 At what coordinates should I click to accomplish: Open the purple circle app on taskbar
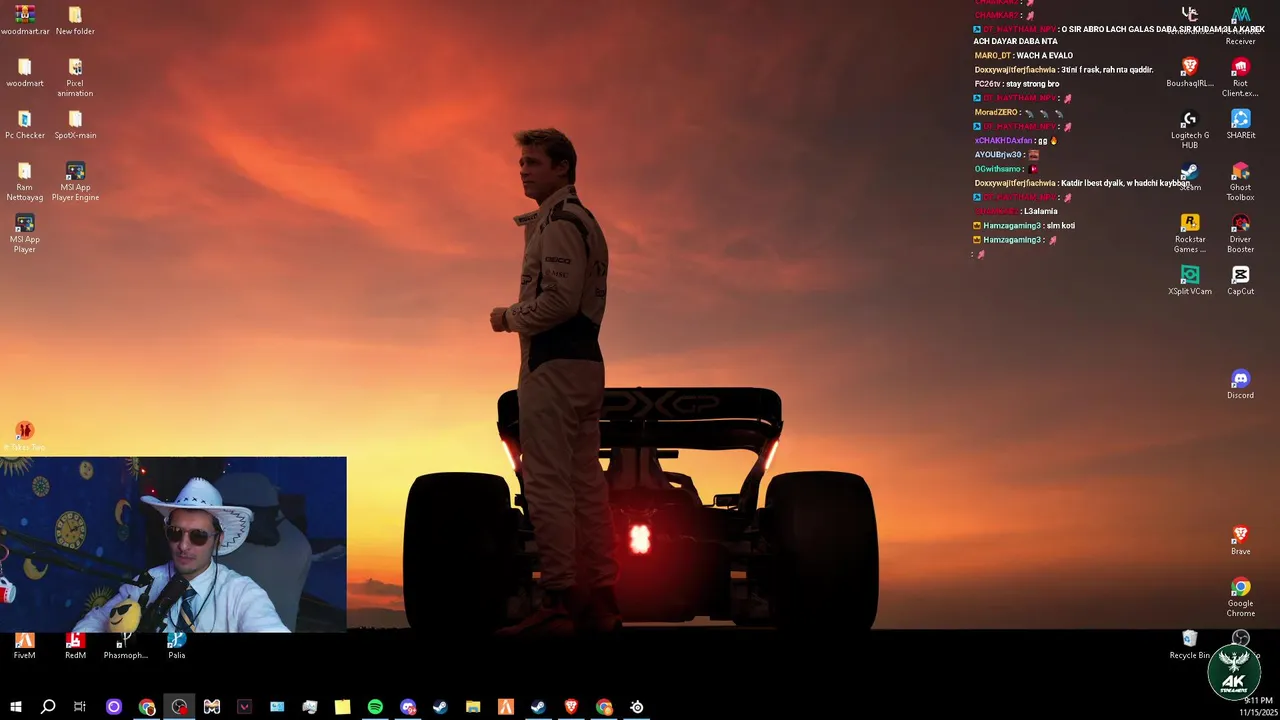point(114,707)
